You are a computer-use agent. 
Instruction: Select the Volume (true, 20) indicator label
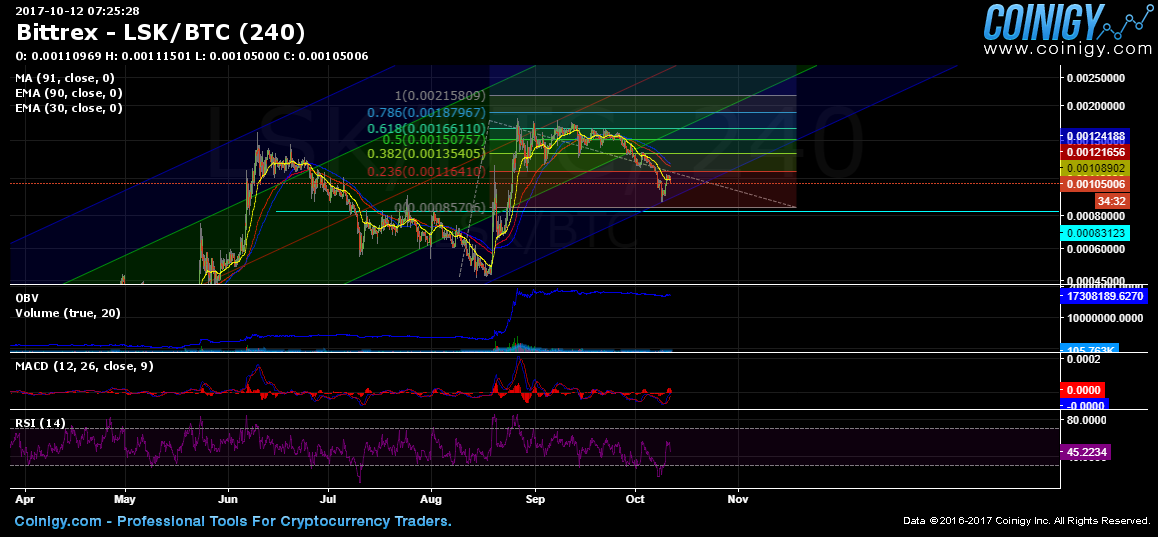(x=69, y=313)
